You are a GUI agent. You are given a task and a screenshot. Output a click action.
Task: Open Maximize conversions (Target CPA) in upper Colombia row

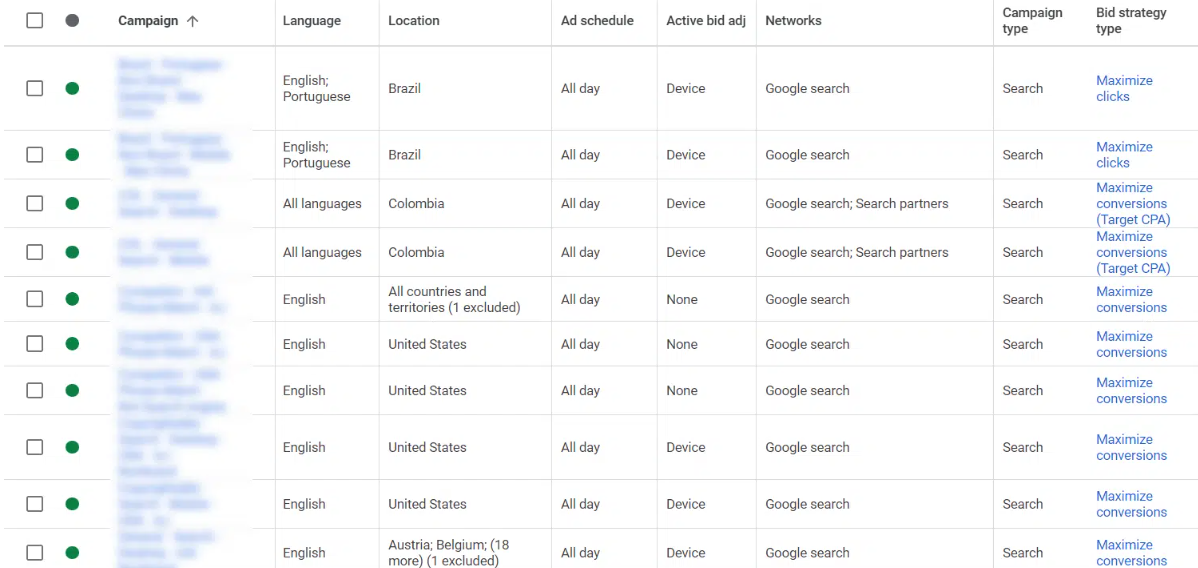[1132, 203]
